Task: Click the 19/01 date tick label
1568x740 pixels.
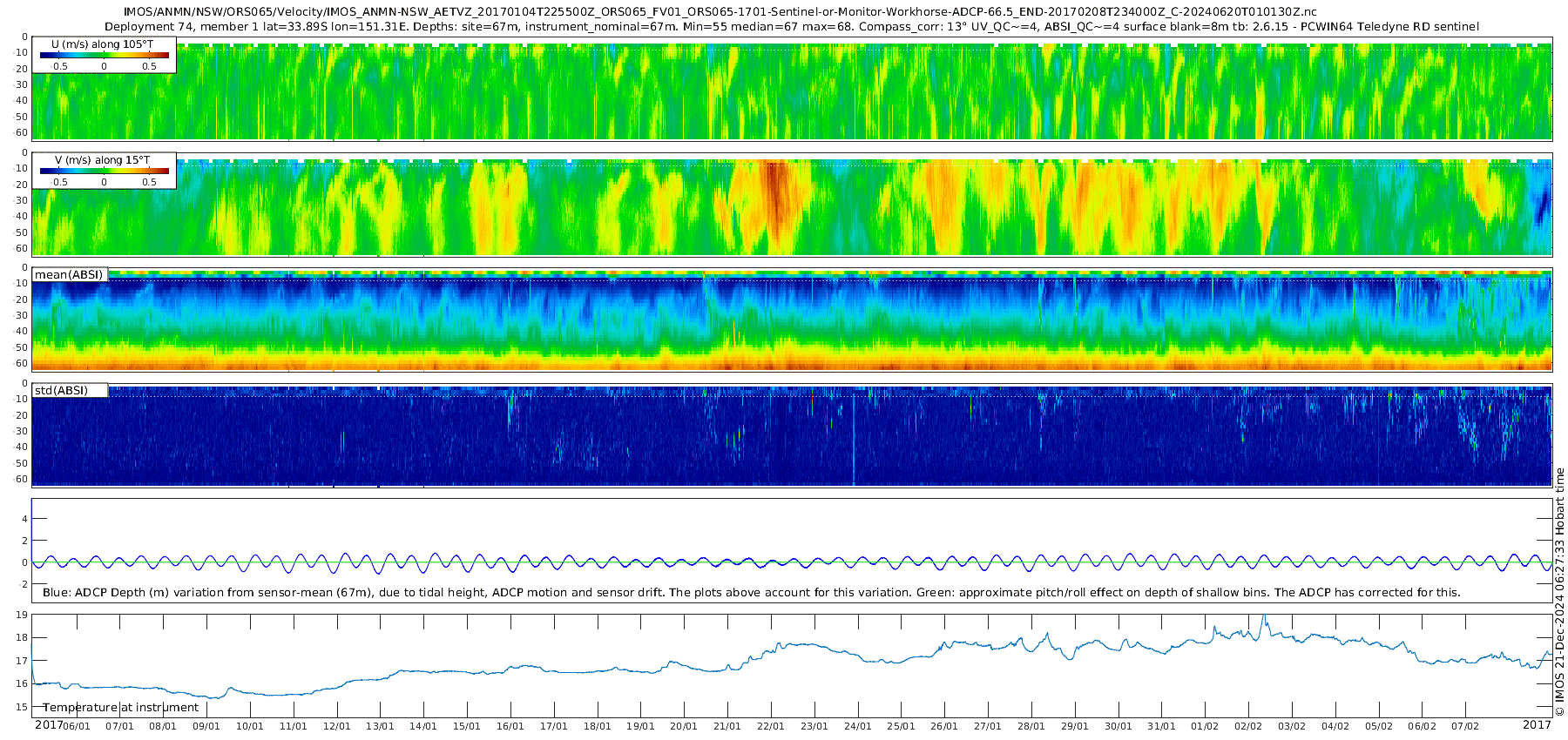Action: point(640,727)
